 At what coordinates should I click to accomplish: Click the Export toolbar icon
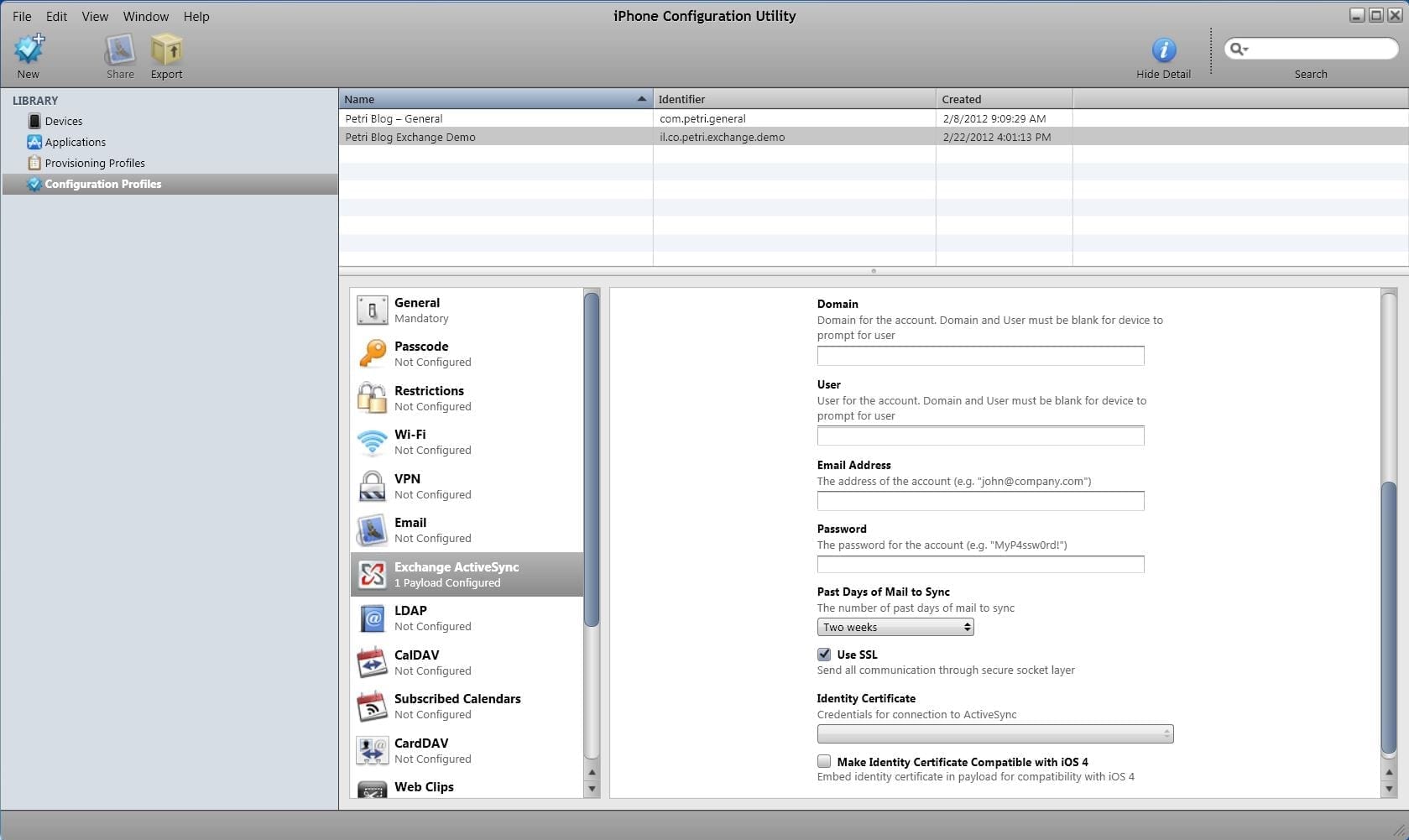pyautogui.click(x=166, y=50)
